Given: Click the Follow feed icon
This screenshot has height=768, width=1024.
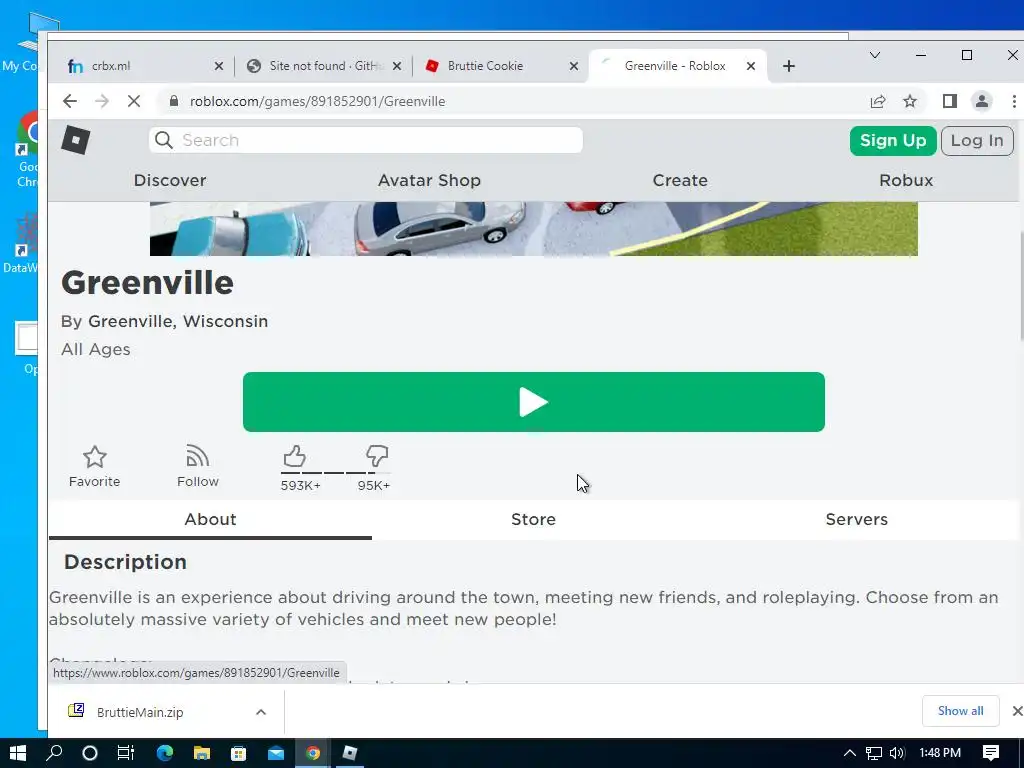Looking at the screenshot, I should [197, 456].
